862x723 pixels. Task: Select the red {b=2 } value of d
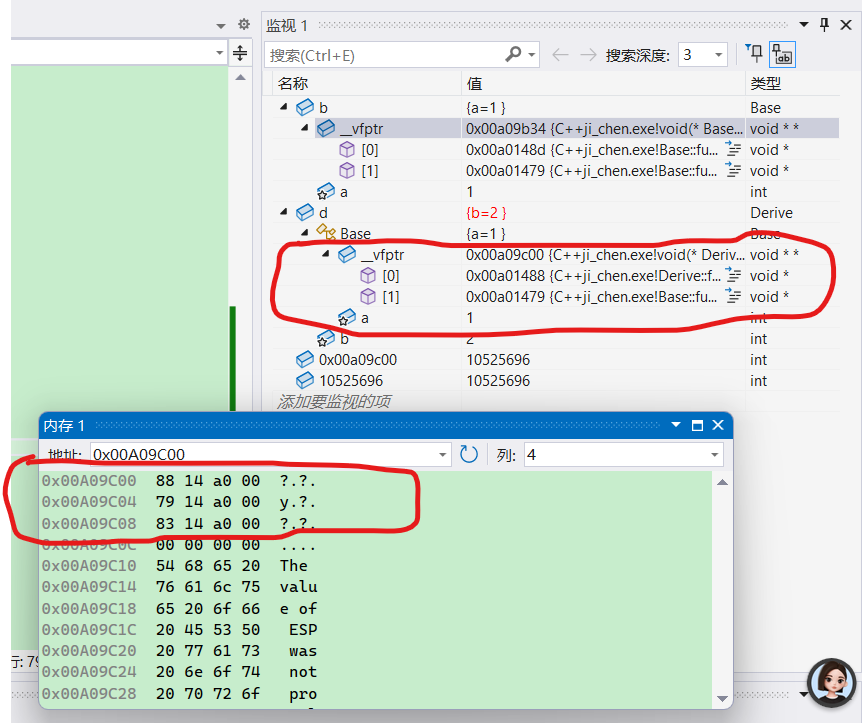pos(486,213)
